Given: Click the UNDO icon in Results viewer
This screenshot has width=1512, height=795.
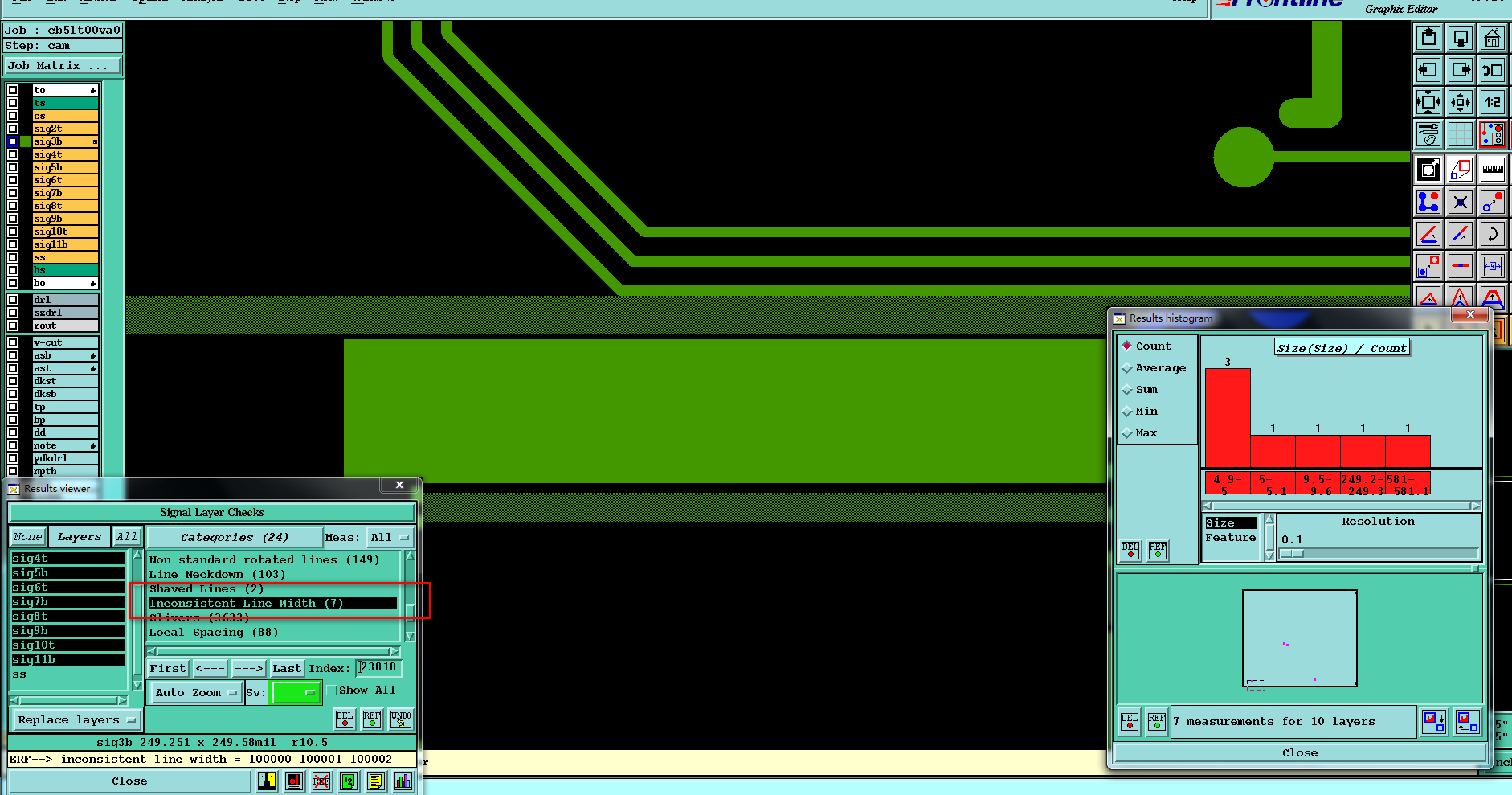Looking at the screenshot, I should (x=401, y=719).
